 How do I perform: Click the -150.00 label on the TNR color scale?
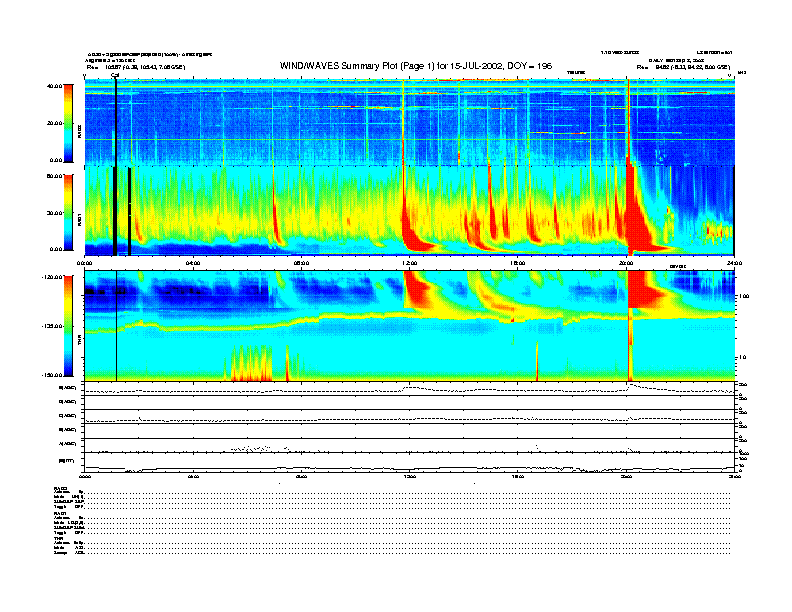tap(53, 375)
